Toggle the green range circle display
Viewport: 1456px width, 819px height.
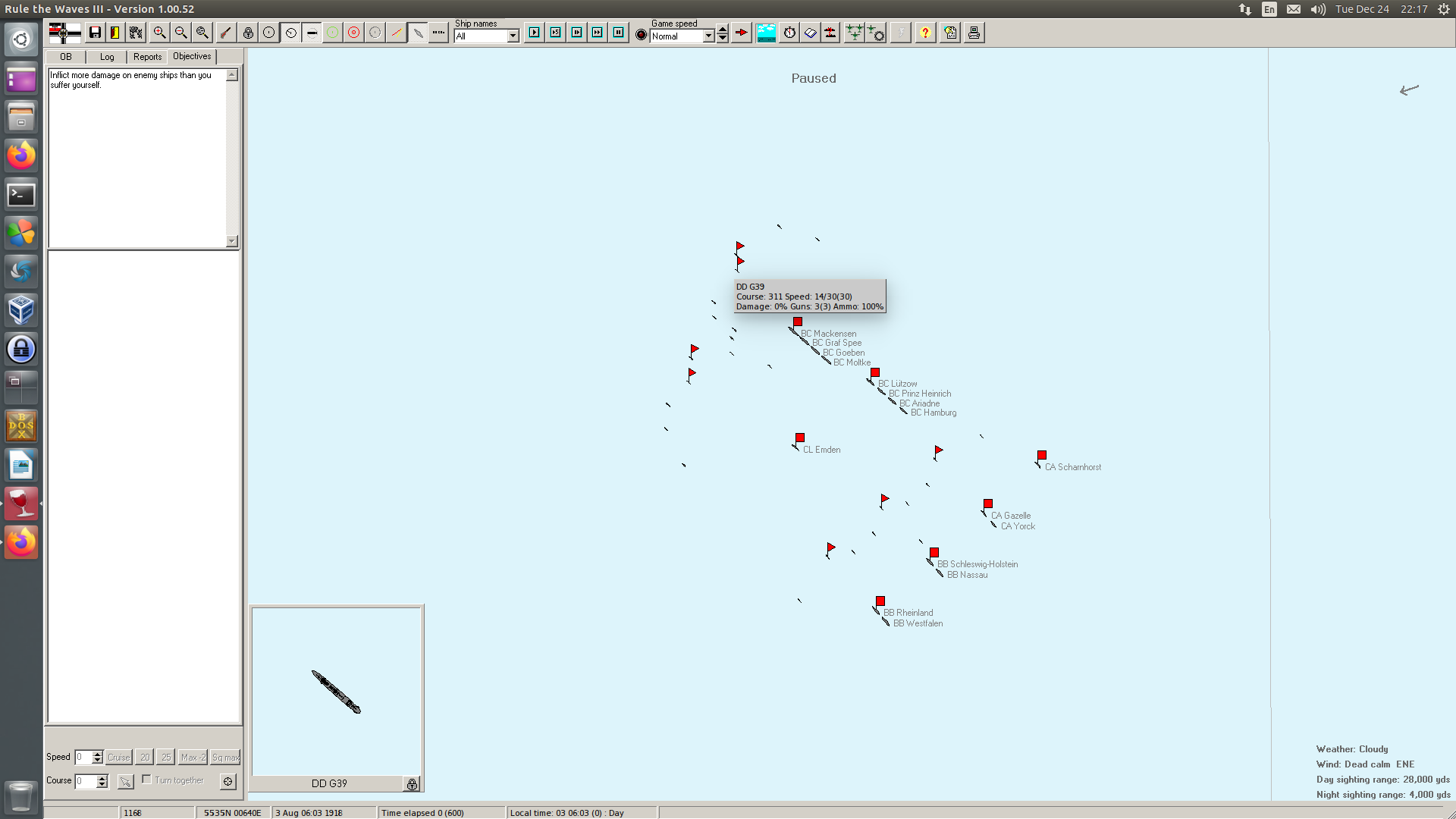point(332,33)
